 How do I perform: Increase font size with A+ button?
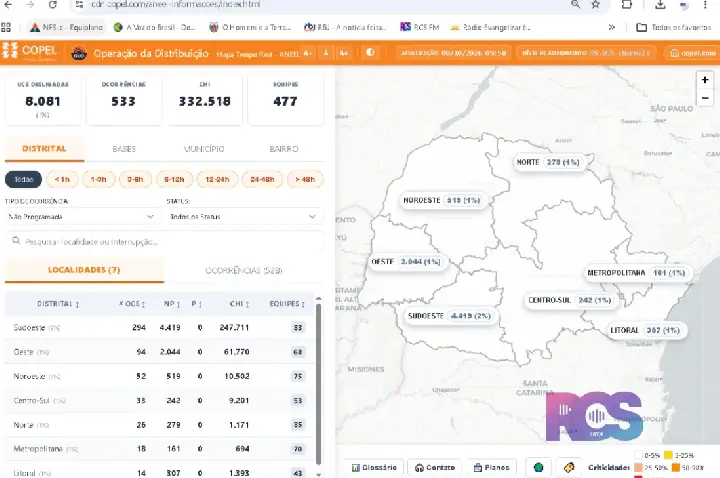(344, 53)
